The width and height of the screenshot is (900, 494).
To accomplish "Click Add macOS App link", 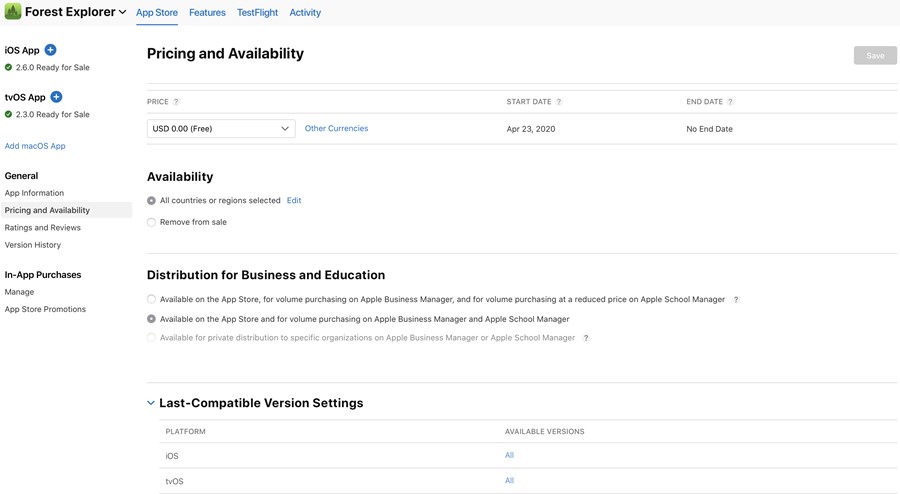I will click(35, 146).
